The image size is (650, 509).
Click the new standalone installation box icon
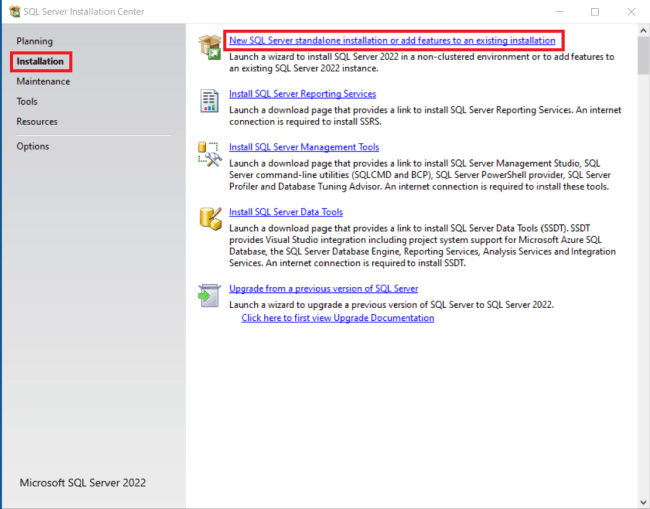tap(210, 47)
